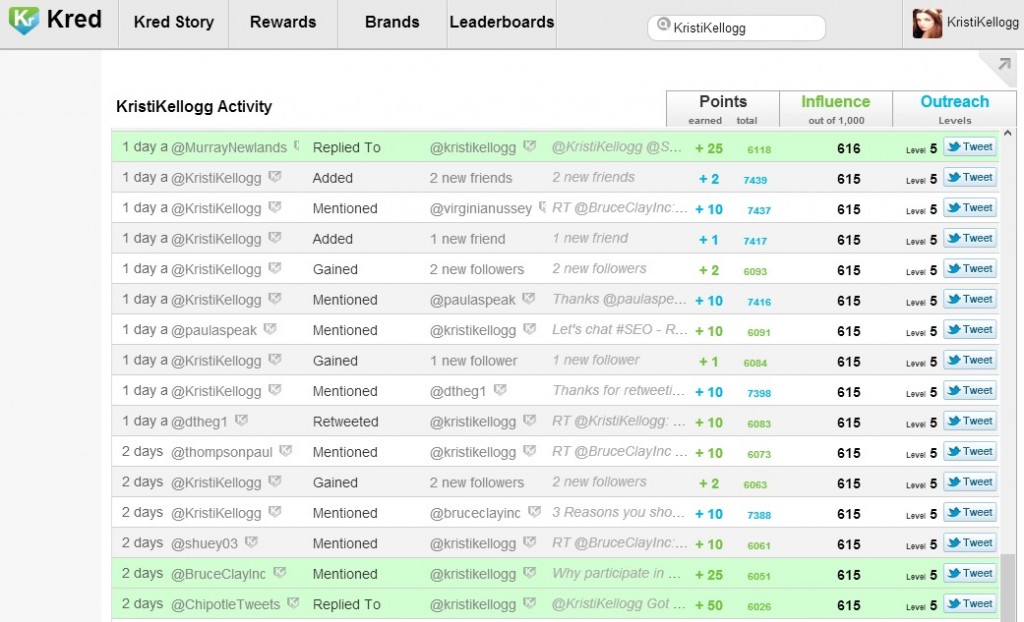Image resolution: width=1024 pixels, height=622 pixels.
Task: Click Kred badge icon beside @bruceclayinc recipient
Action: (x=534, y=512)
